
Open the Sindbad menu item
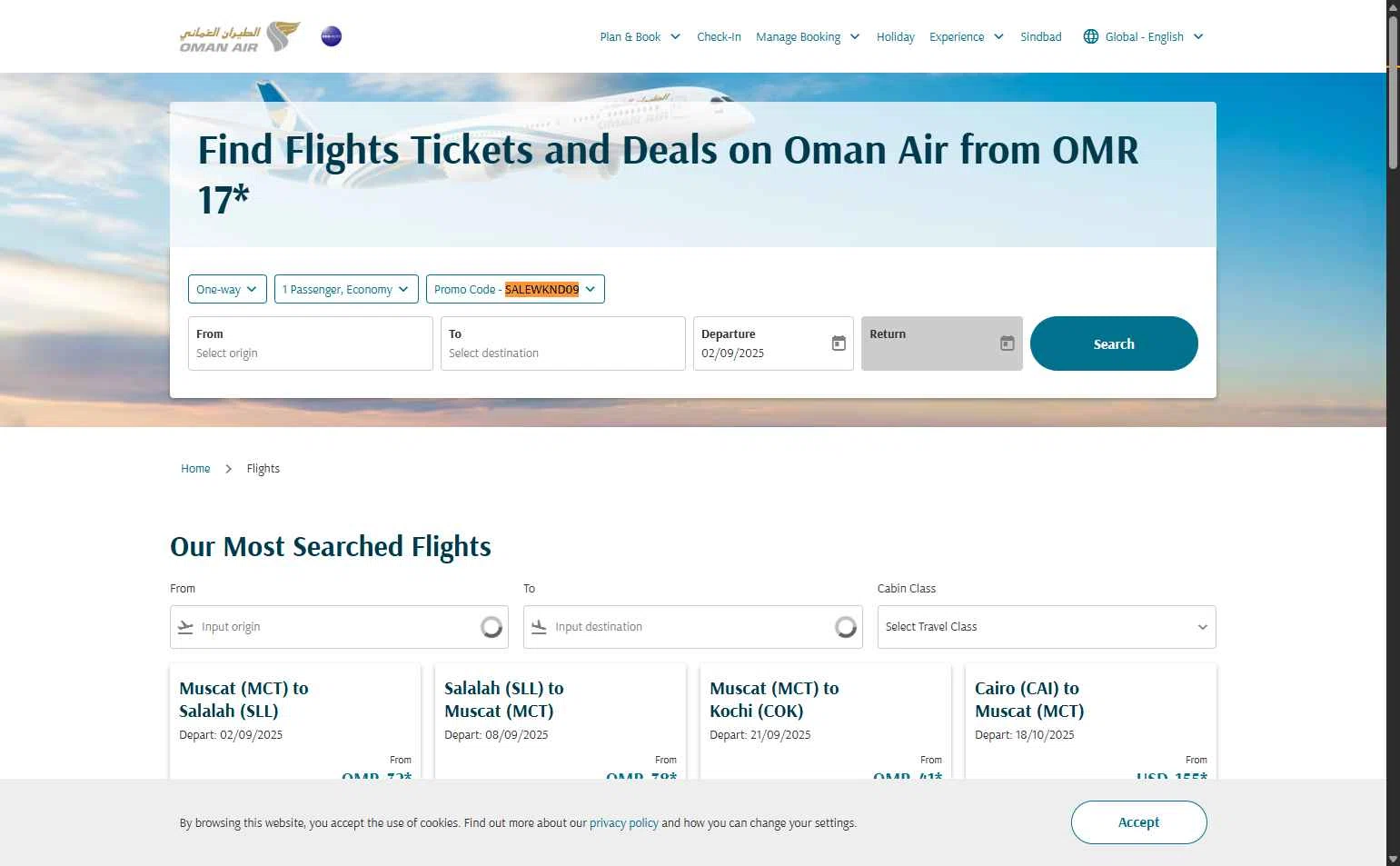pyautogui.click(x=1040, y=37)
